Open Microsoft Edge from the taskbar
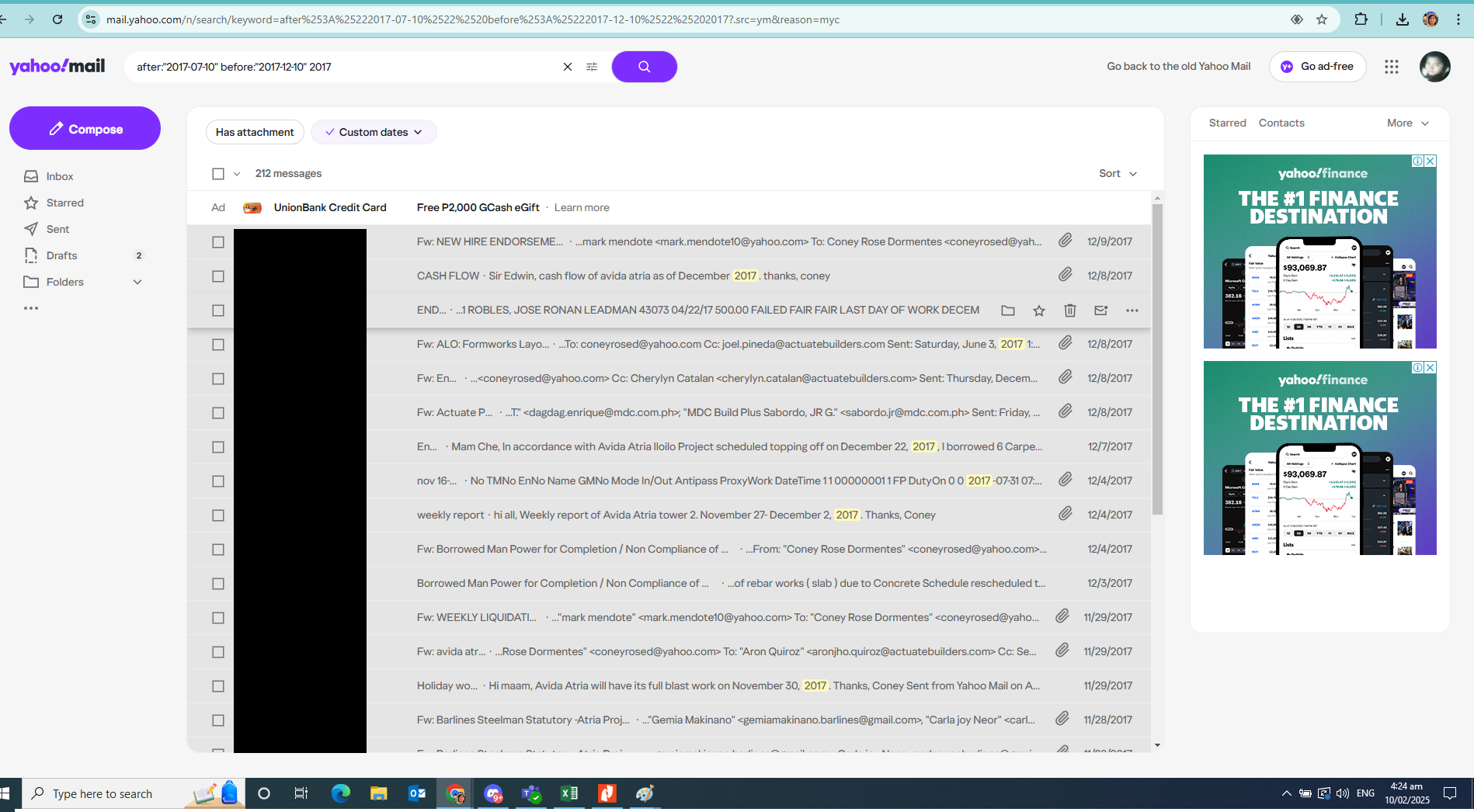 pyautogui.click(x=341, y=793)
